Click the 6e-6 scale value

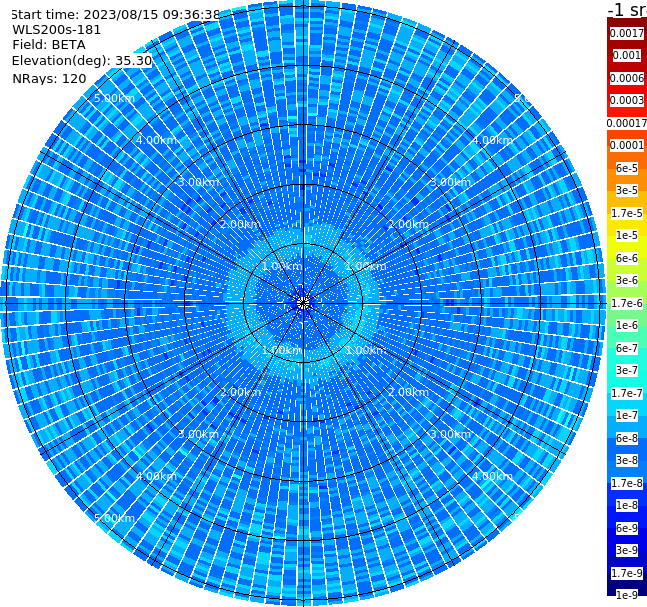627,258
